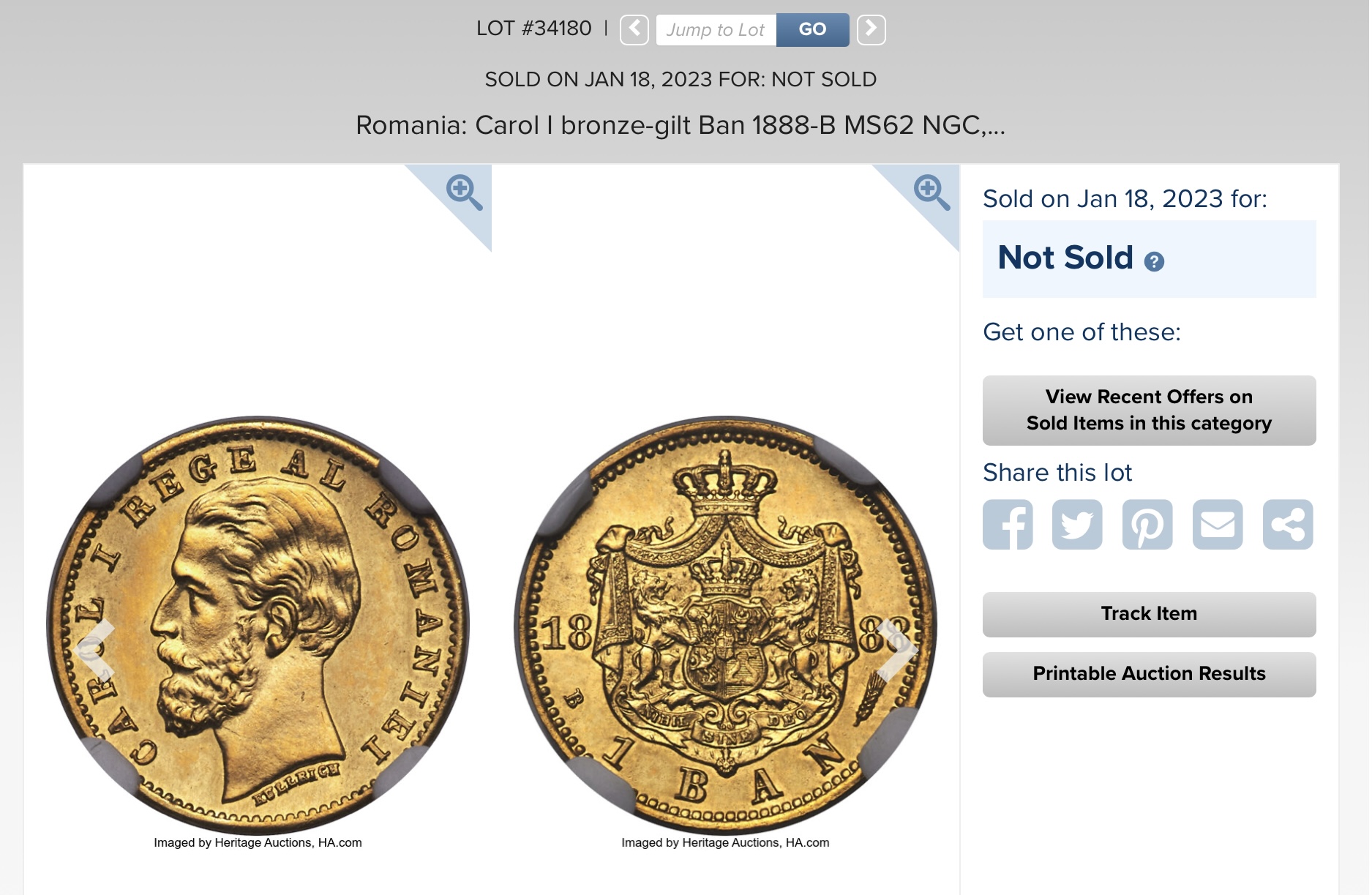Open the Not Sold help question mark

pos(1154,261)
